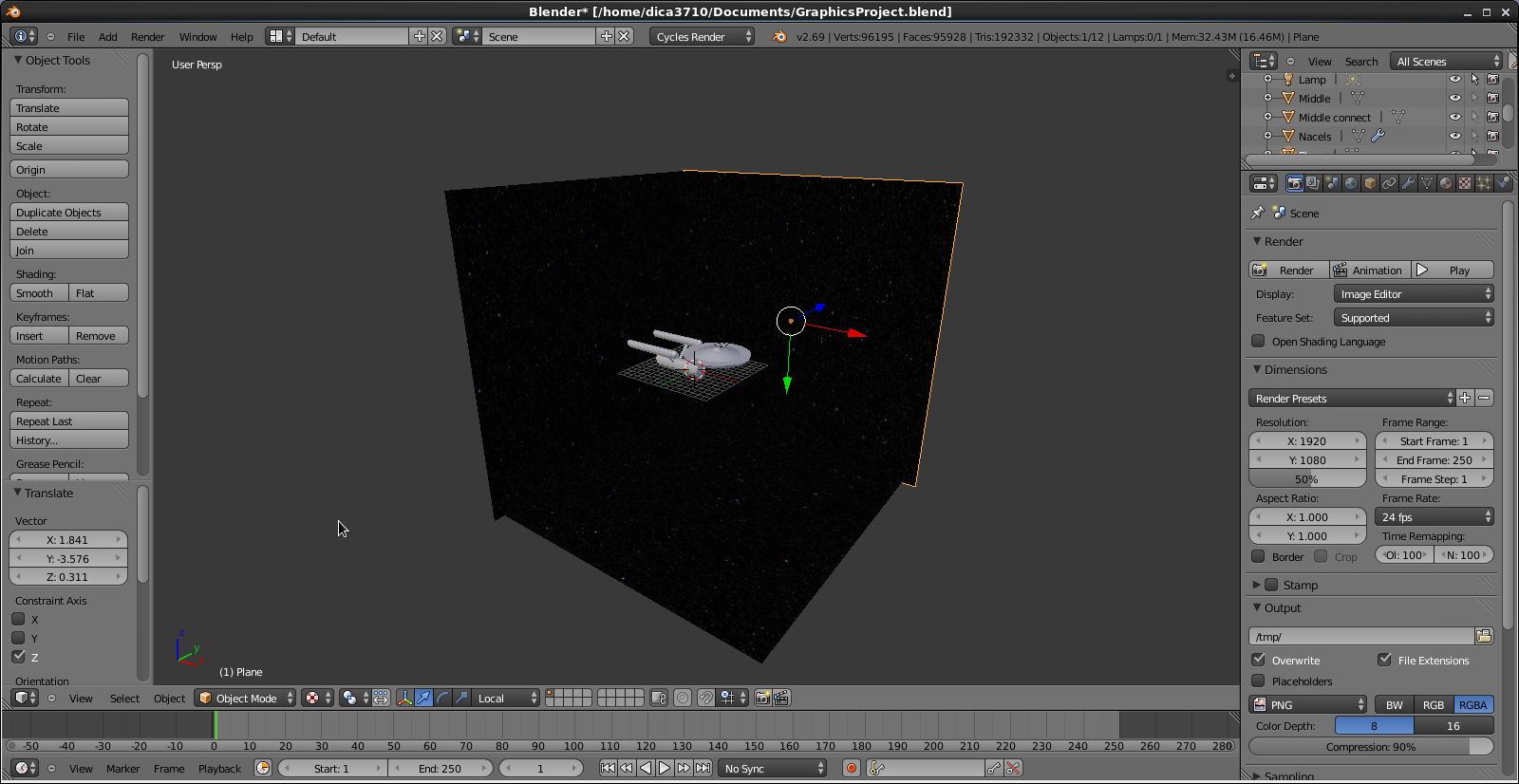Open the 24 fps frame rate dropdown

point(1435,517)
